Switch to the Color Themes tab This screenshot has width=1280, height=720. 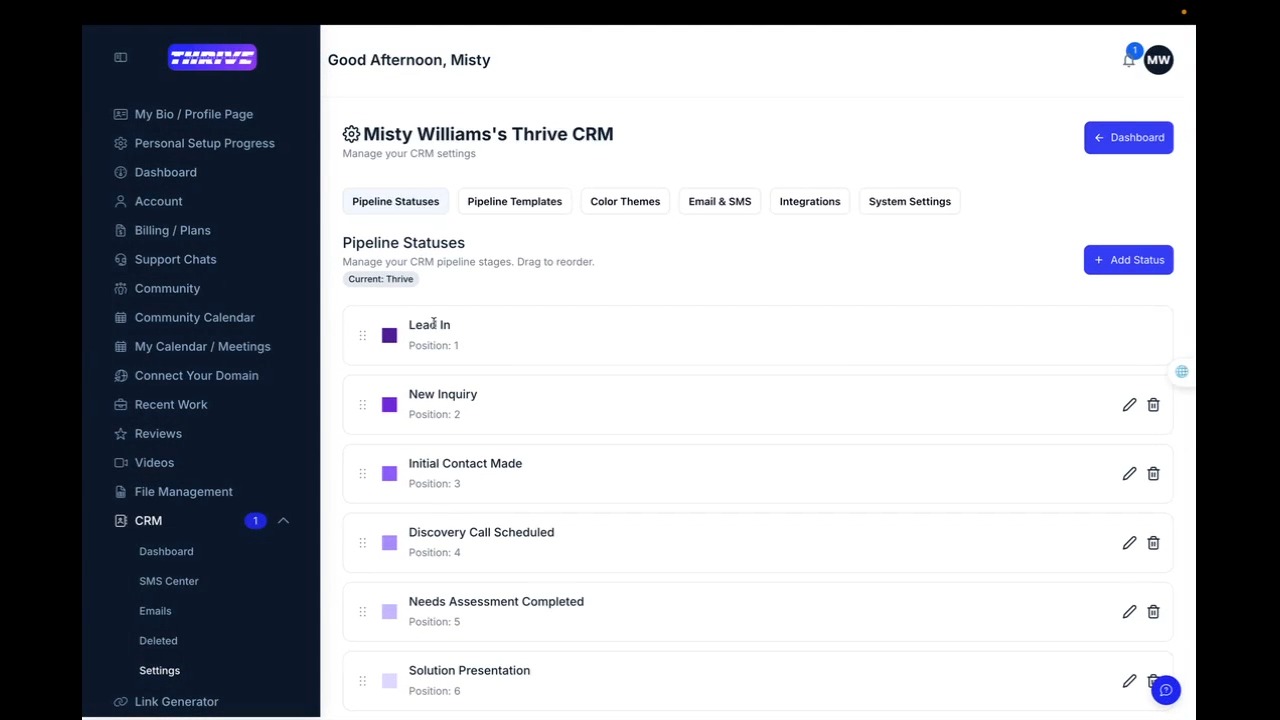(625, 201)
